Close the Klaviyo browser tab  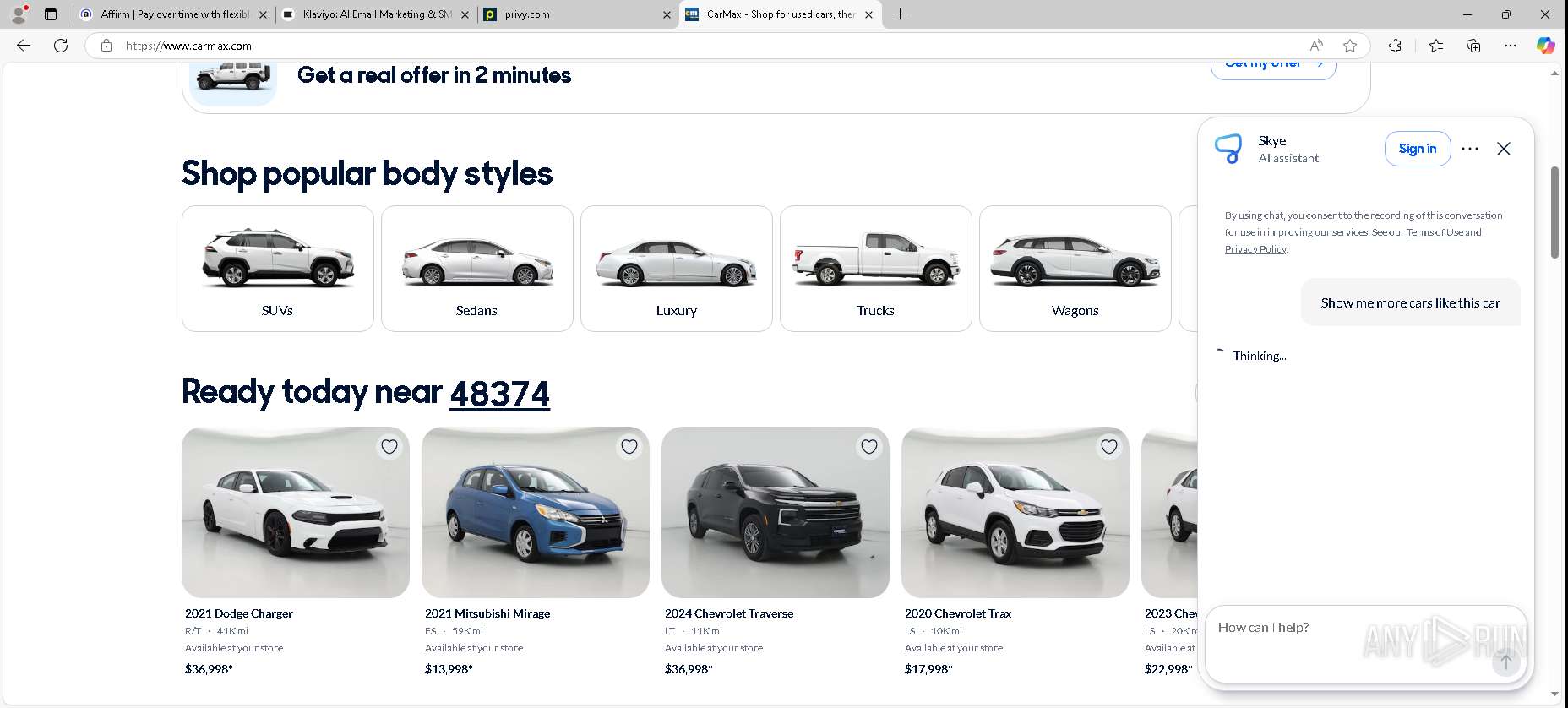[x=465, y=14]
